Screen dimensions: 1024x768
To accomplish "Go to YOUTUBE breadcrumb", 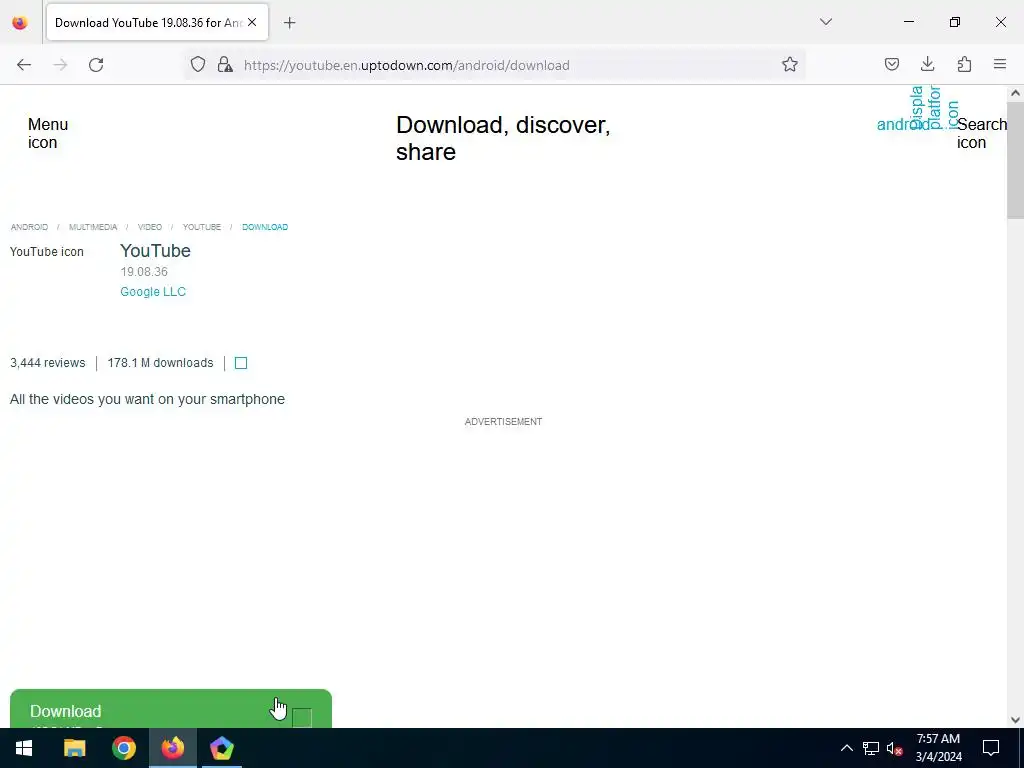I will (x=202, y=227).
